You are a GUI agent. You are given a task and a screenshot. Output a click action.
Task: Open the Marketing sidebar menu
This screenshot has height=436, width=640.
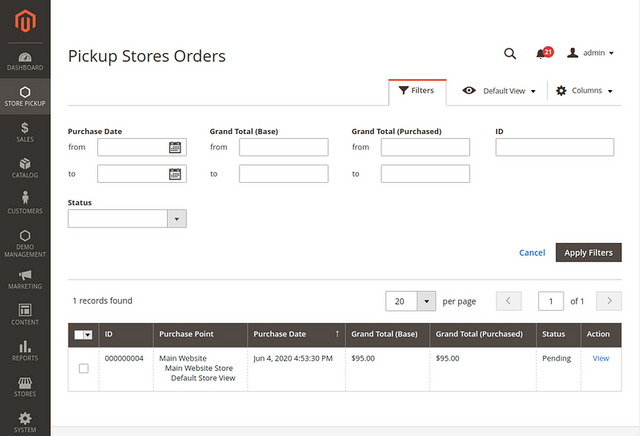coord(25,280)
